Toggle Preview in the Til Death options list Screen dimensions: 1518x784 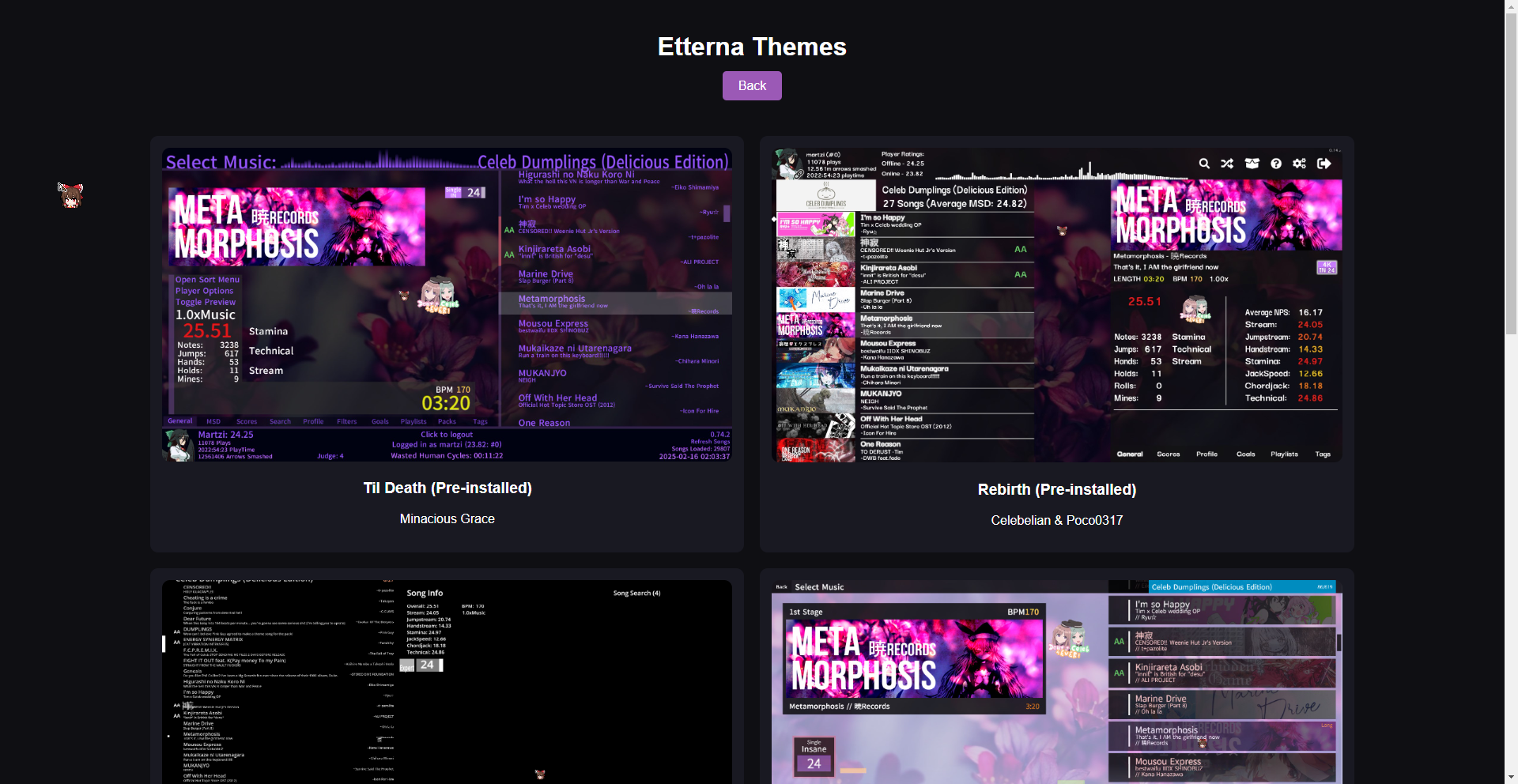tap(205, 302)
